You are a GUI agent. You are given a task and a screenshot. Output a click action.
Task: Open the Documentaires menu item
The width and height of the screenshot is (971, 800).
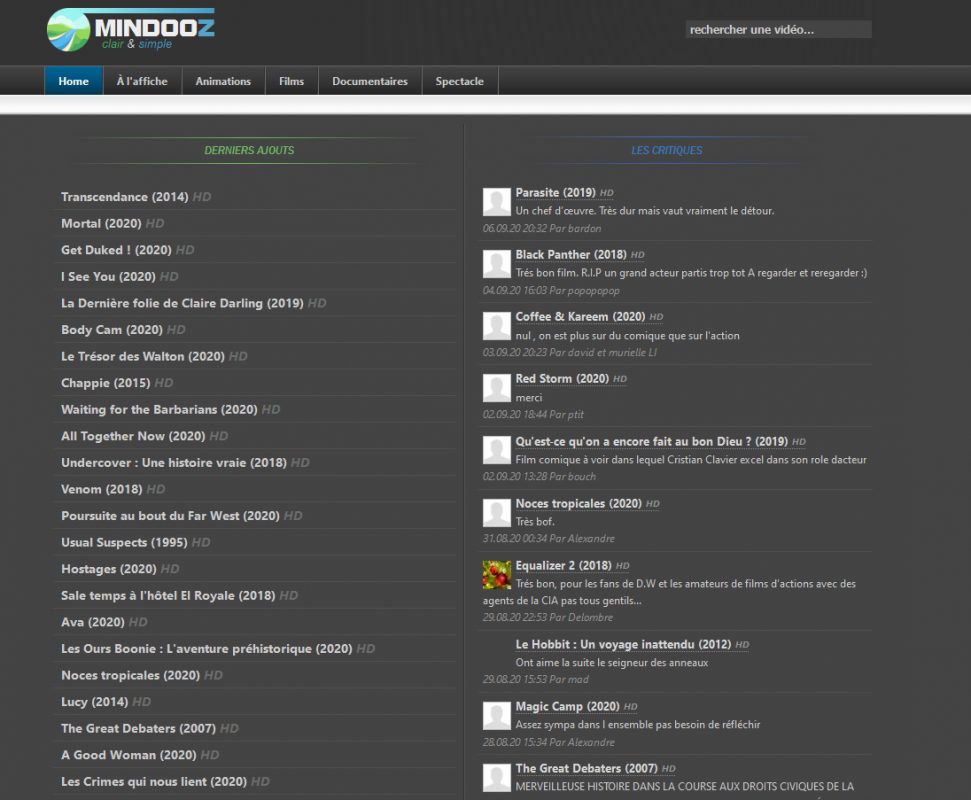pos(370,81)
